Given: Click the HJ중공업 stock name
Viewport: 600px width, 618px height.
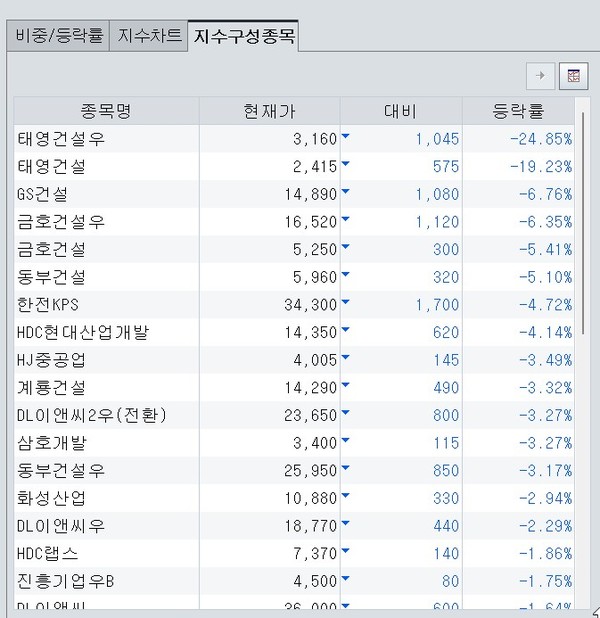Looking at the screenshot, I should (52, 359).
